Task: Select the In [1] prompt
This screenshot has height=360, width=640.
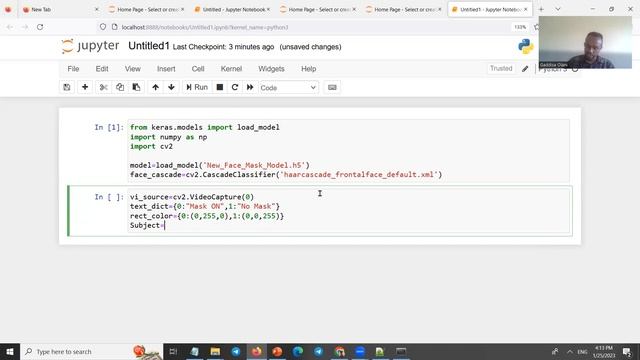Action: point(109,127)
